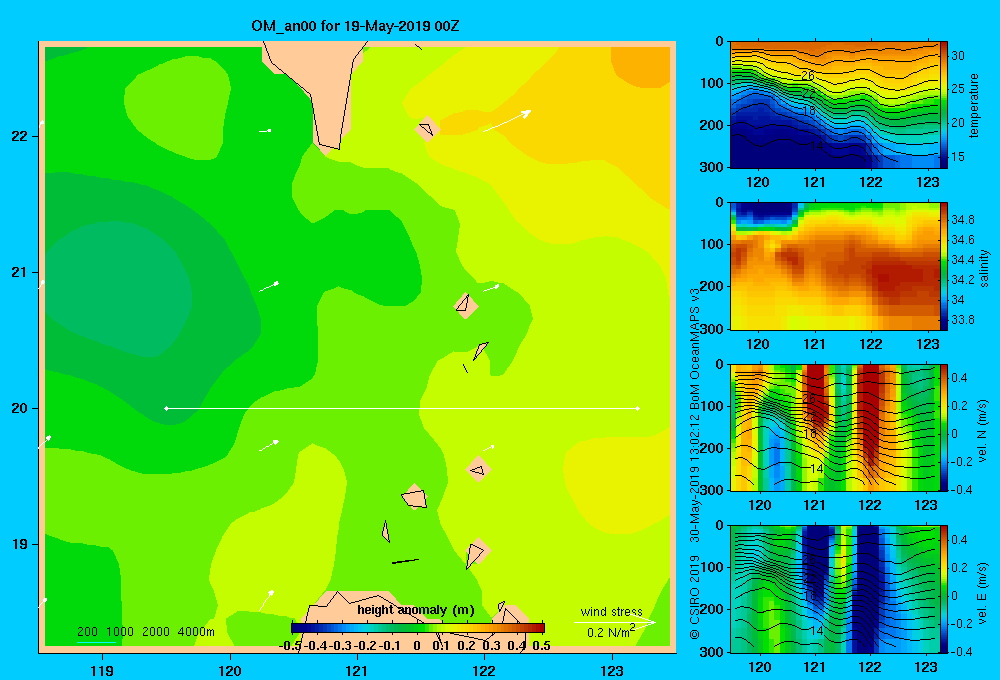Click the temperature colorbar scale

(944, 105)
